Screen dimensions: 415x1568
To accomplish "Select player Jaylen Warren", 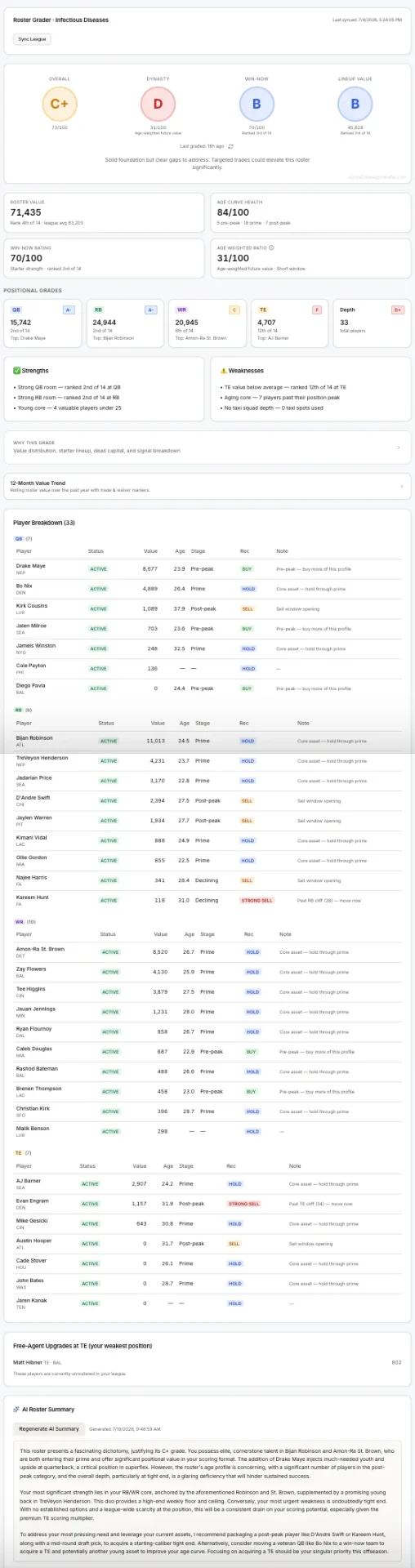I will [33, 817].
